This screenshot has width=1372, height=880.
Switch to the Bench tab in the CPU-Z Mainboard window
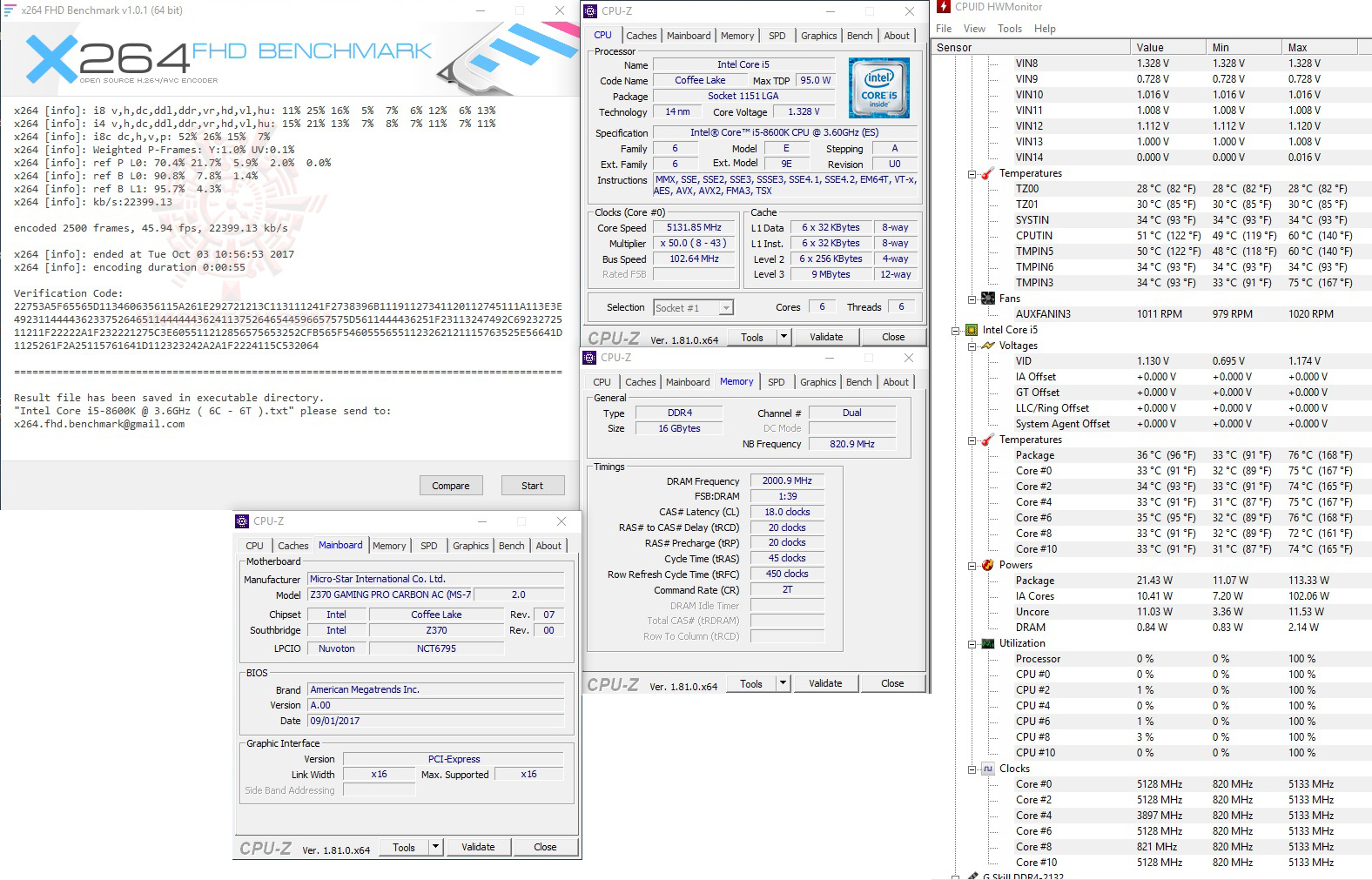coord(512,546)
